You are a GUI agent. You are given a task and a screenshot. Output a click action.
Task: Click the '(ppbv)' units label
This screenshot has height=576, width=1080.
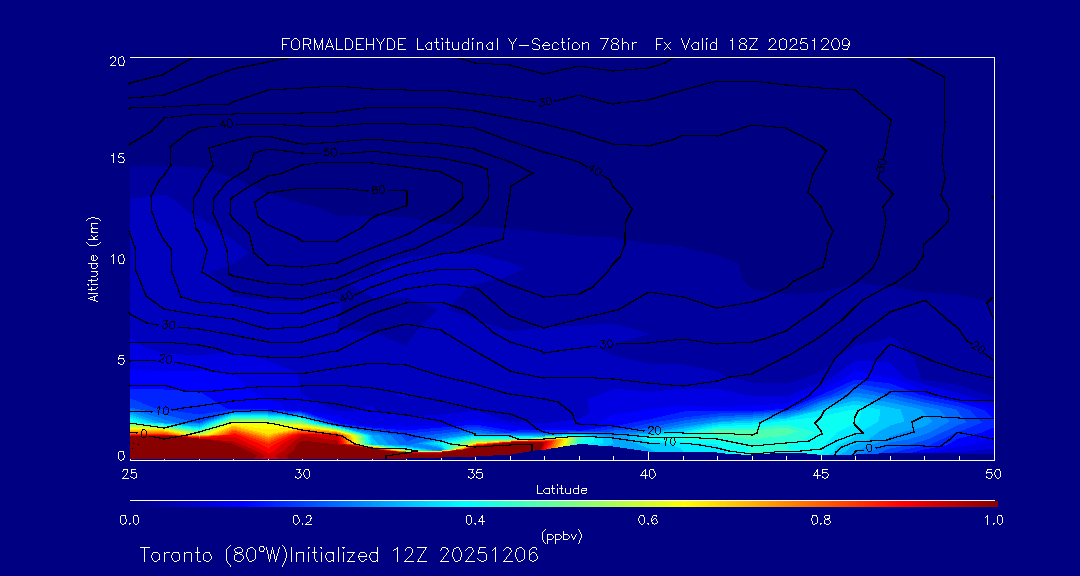click(x=562, y=536)
